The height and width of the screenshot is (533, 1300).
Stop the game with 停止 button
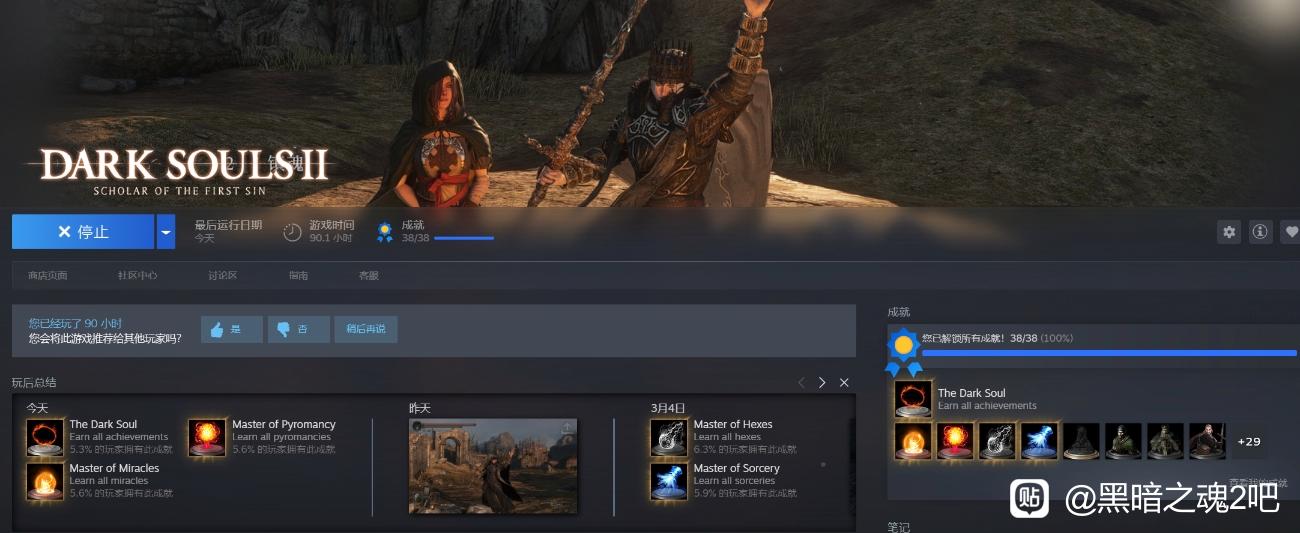(83, 232)
